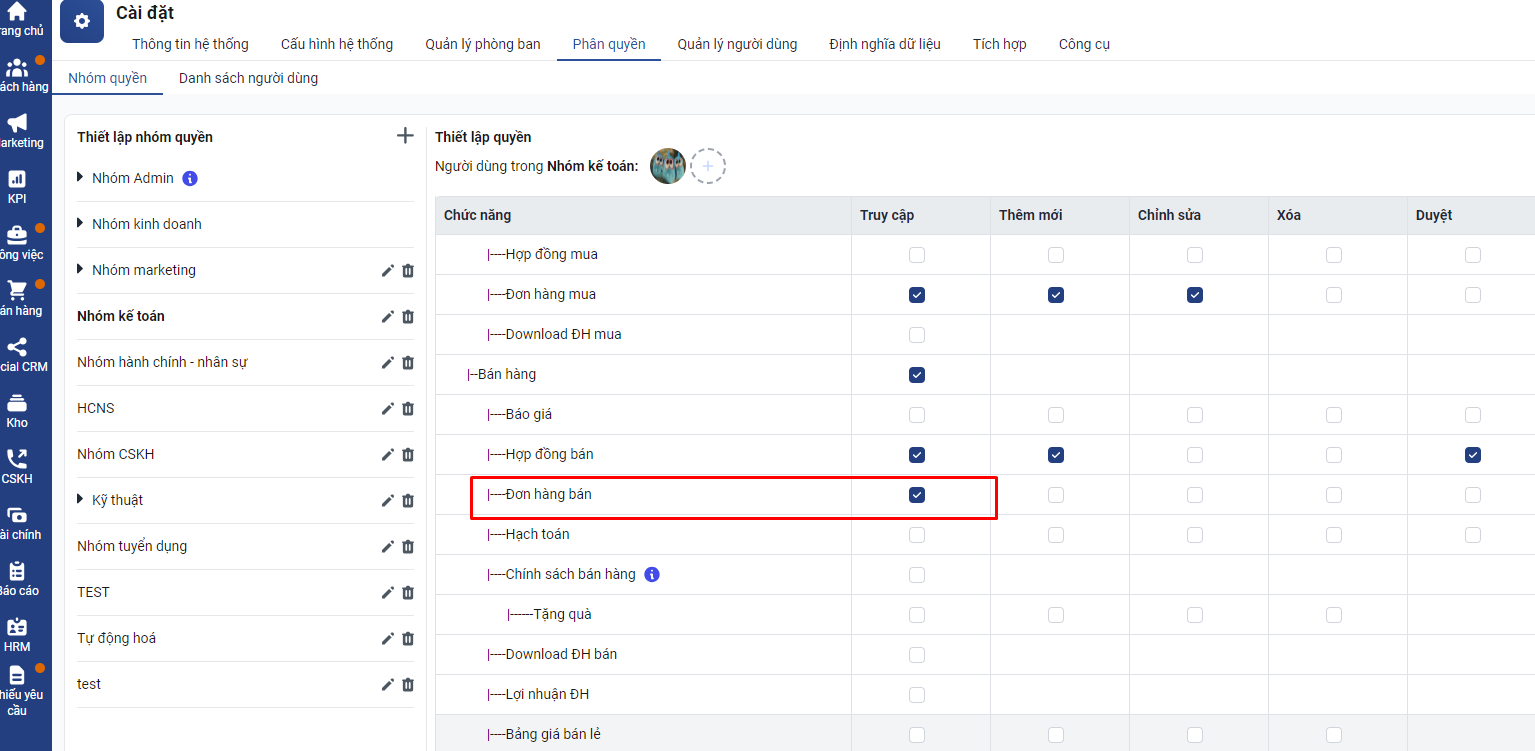The width and height of the screenshot is (1535, 751).
Task: Open the KPI module in sidebar
Action: [17, 186]
